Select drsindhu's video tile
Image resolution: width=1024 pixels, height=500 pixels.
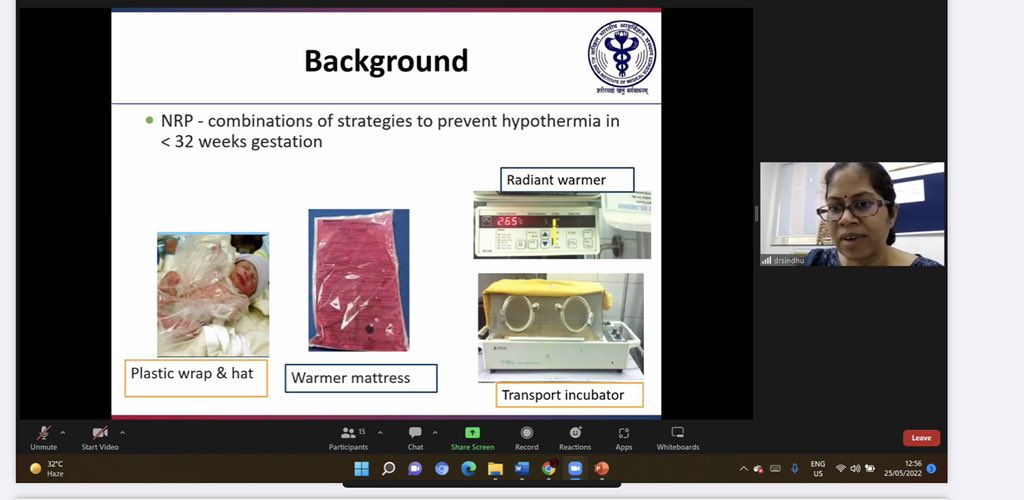point(852,214)
